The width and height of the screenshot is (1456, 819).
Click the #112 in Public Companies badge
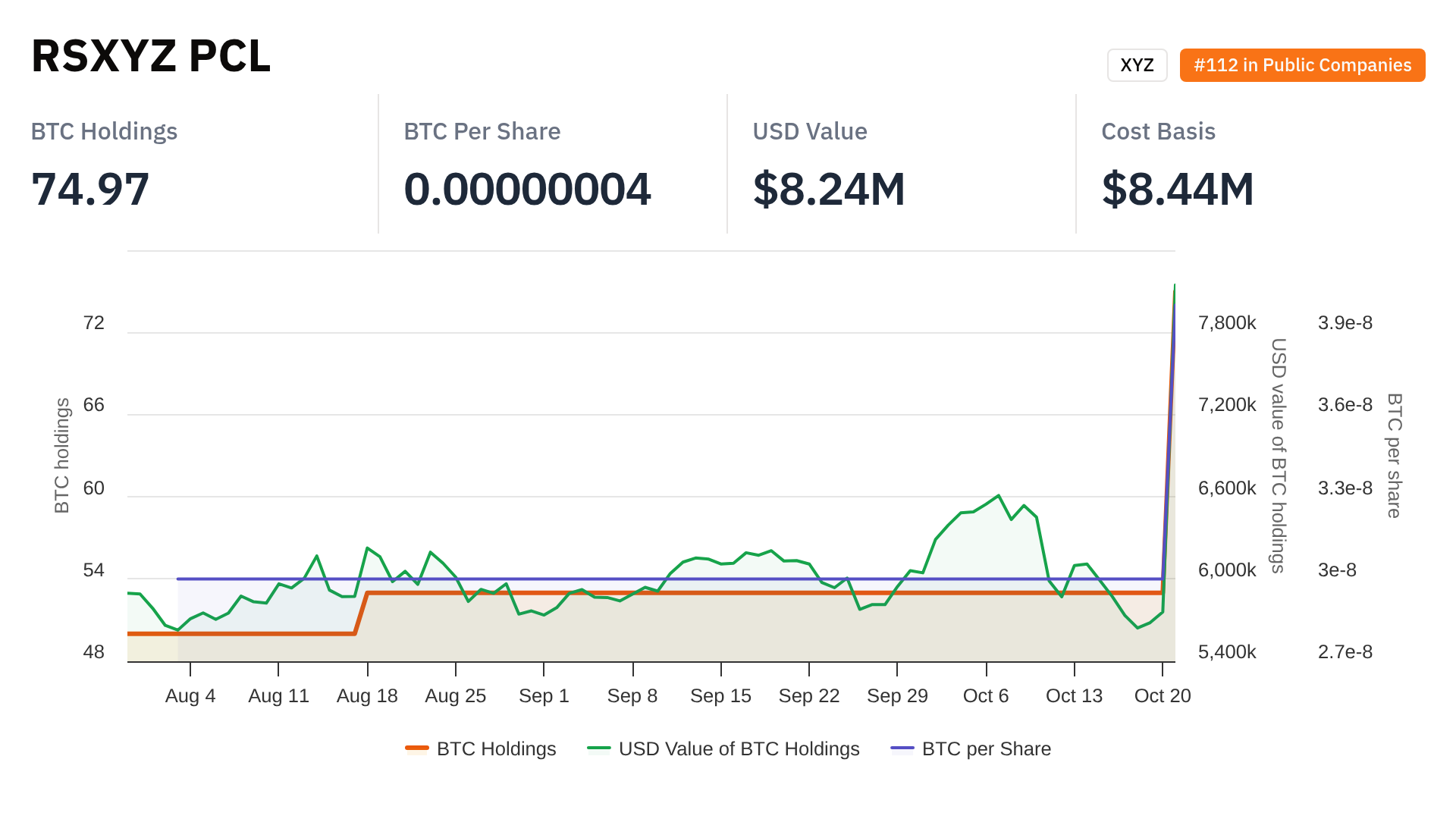[x=1302, y=65]
